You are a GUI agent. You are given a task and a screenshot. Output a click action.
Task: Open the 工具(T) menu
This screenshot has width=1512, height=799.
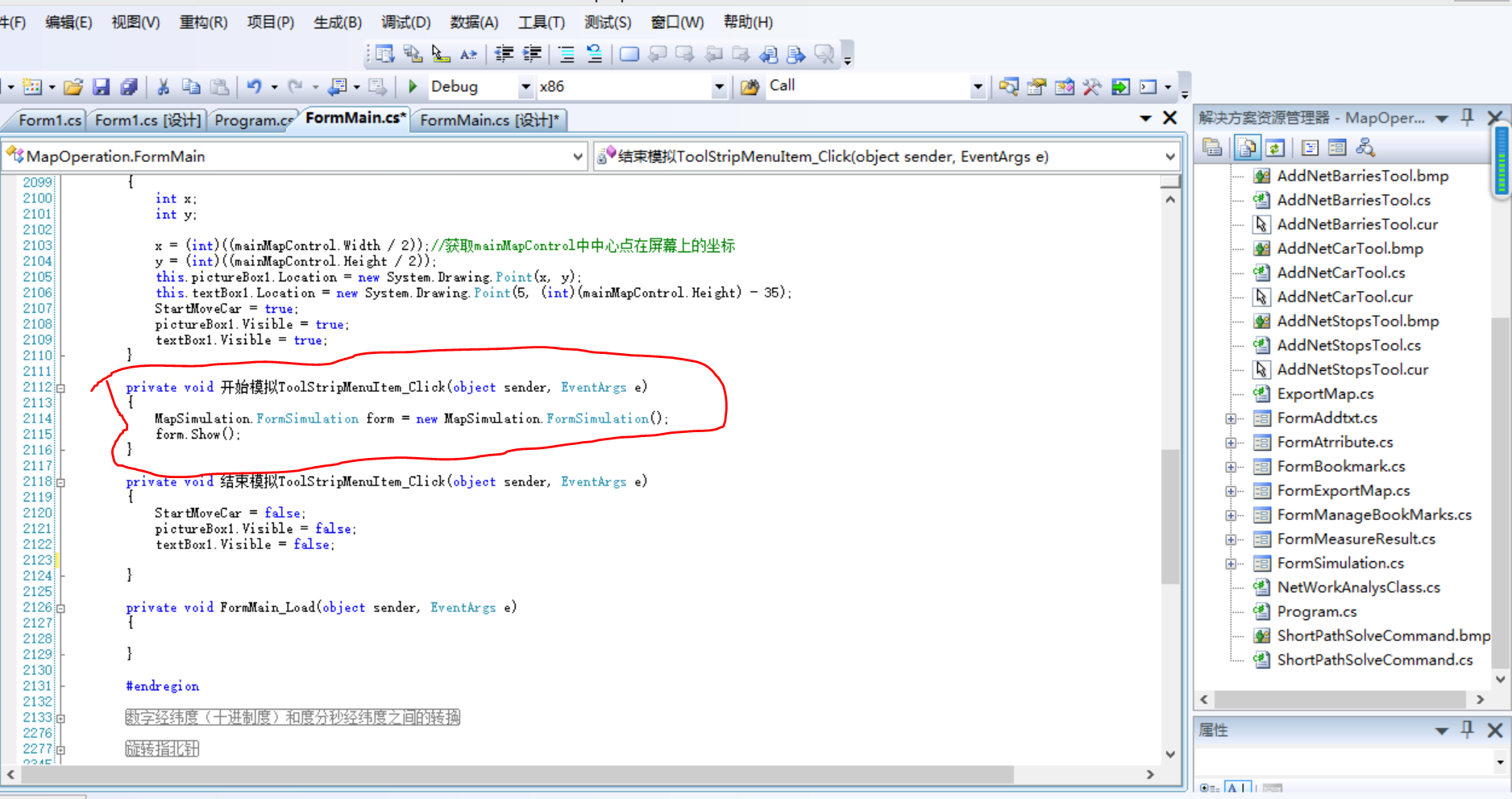[x=542, y=23]
